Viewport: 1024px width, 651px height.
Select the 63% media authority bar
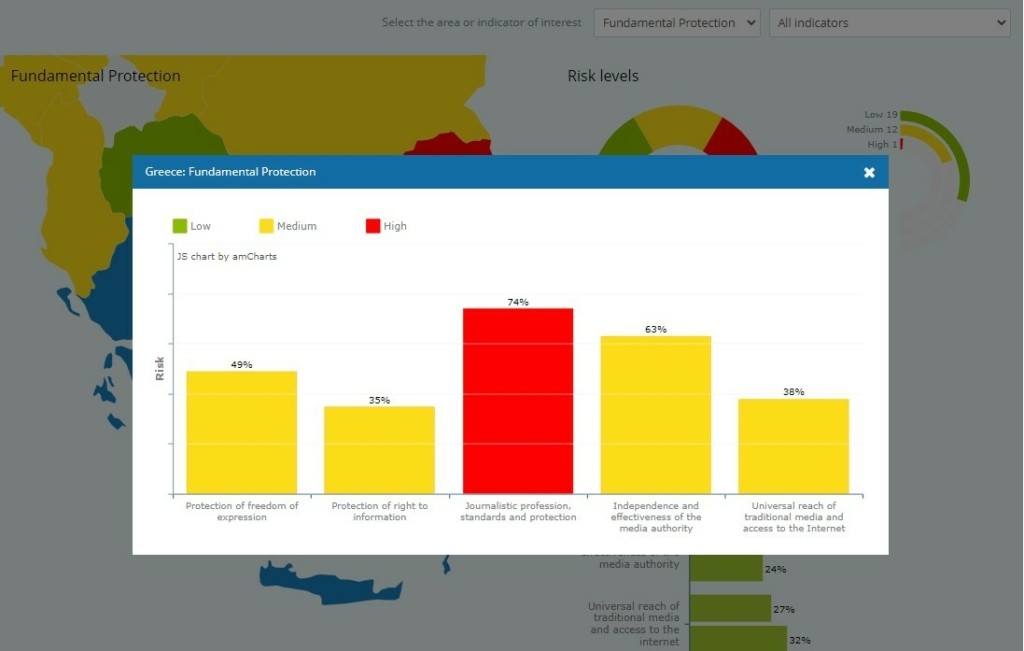coord(655,415)
